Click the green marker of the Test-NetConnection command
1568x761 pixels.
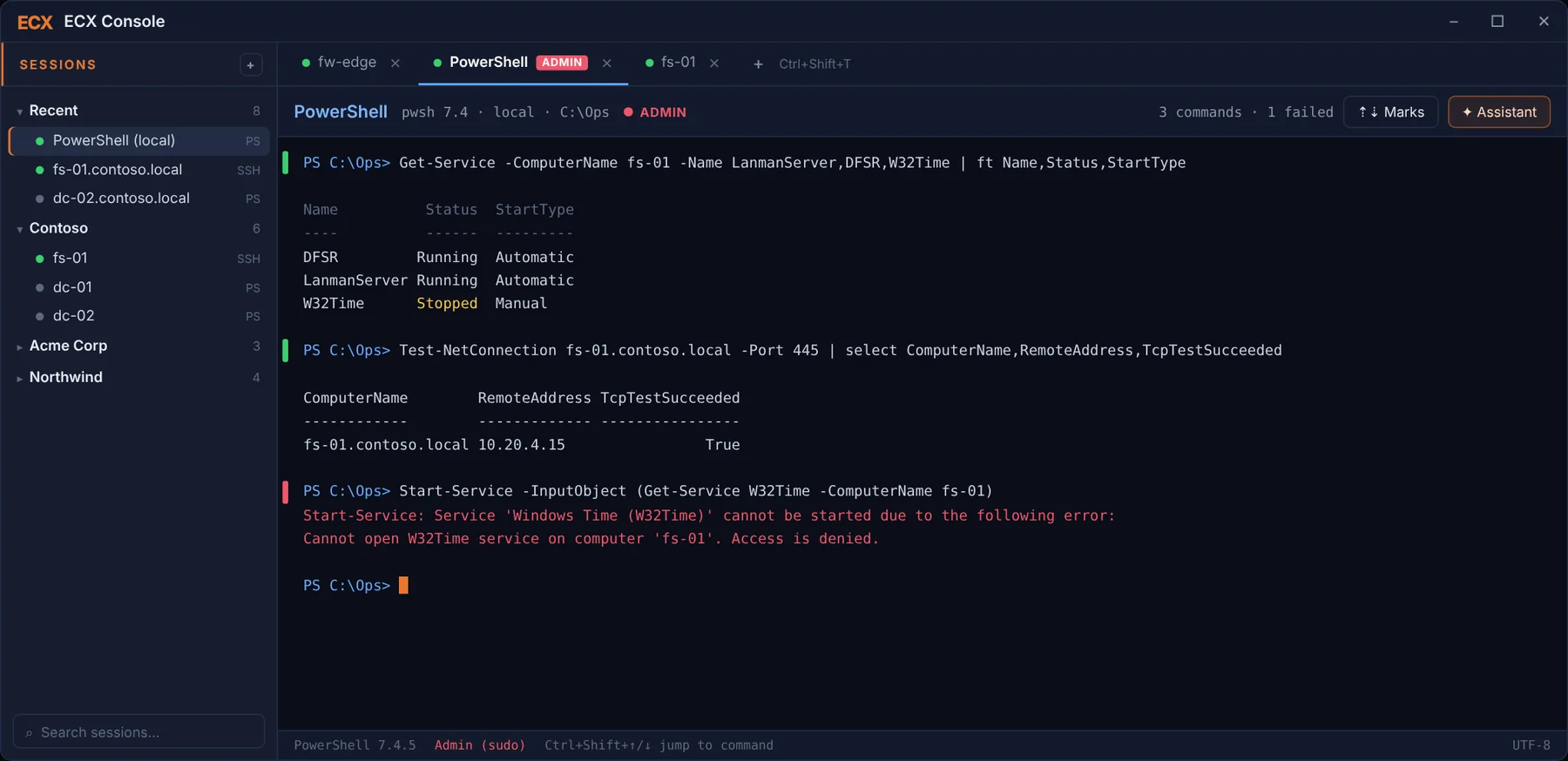tap(285, 351)
